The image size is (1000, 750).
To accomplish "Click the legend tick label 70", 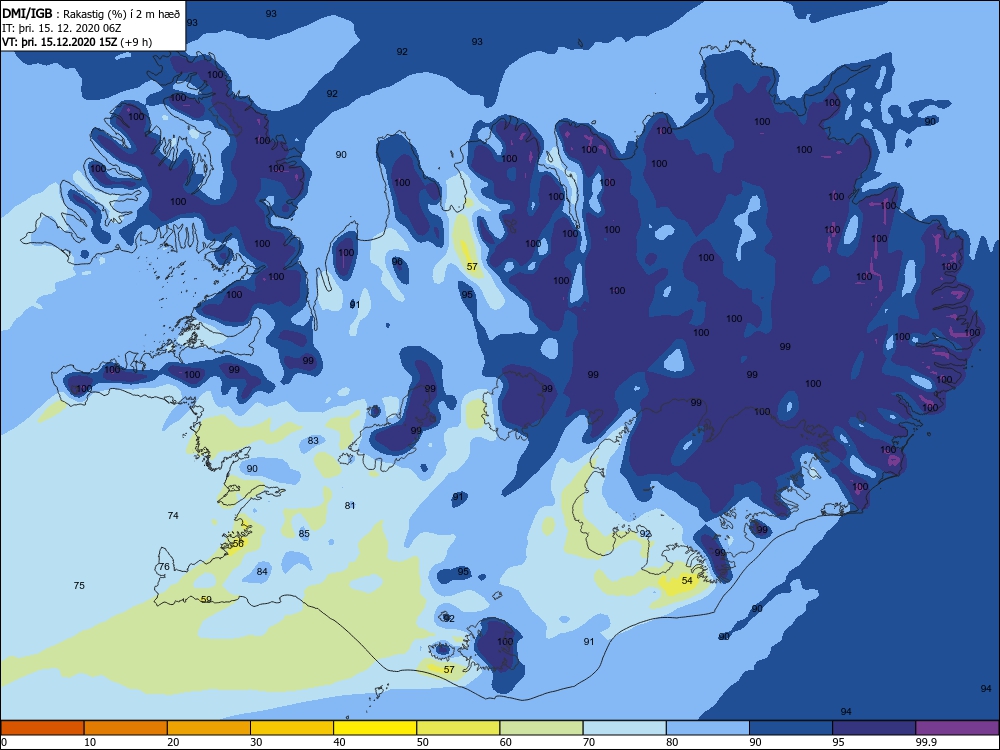I will 589,742.
